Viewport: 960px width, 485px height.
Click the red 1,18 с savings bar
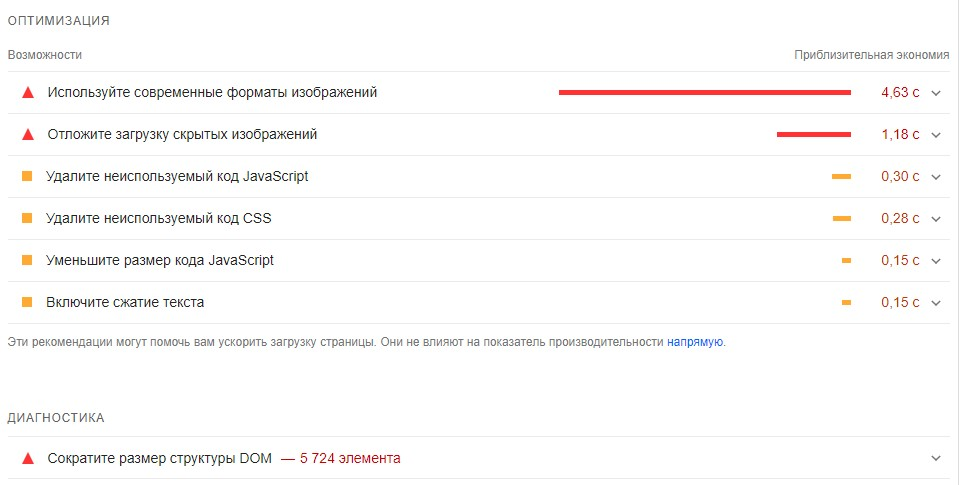[813, 134]
